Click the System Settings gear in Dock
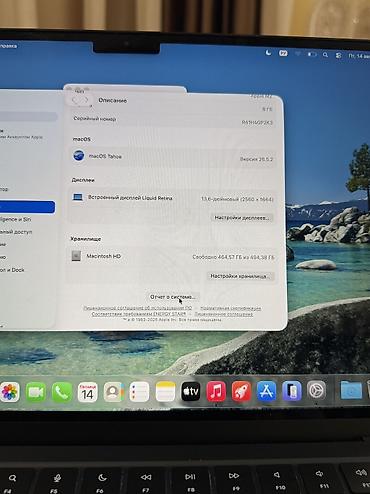 (316, 390)
